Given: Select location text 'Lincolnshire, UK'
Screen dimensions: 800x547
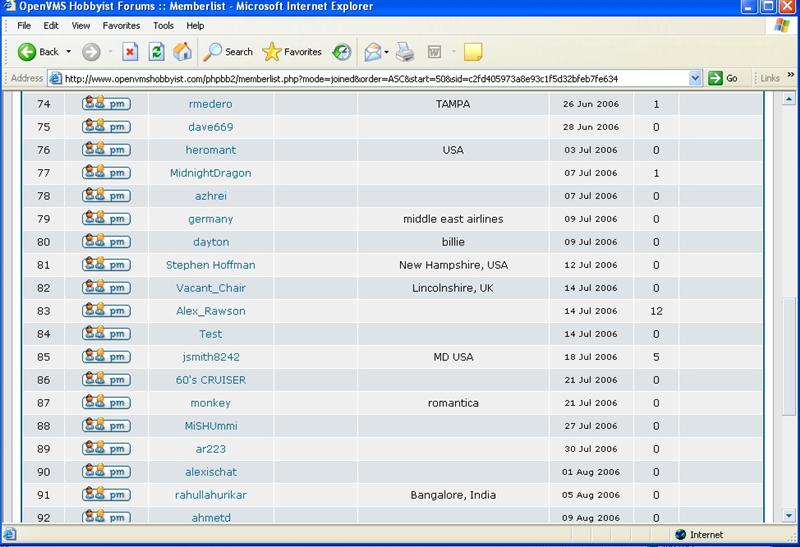Looking at the screenshot, I should click(453, 288).
